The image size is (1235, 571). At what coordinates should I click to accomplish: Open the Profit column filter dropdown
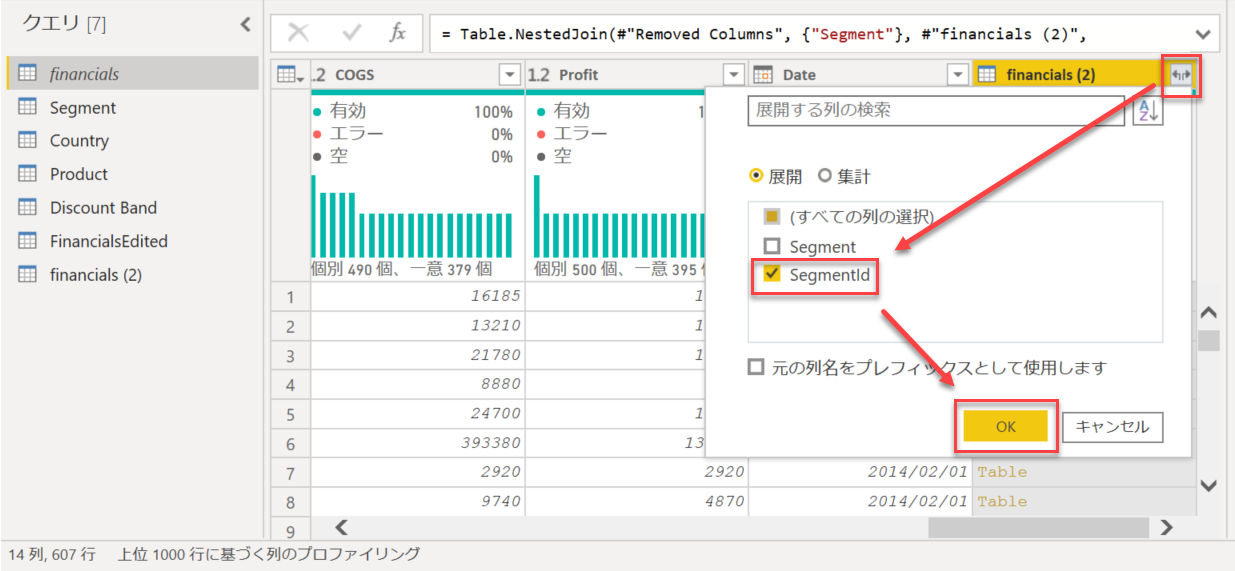click(734, 75)
